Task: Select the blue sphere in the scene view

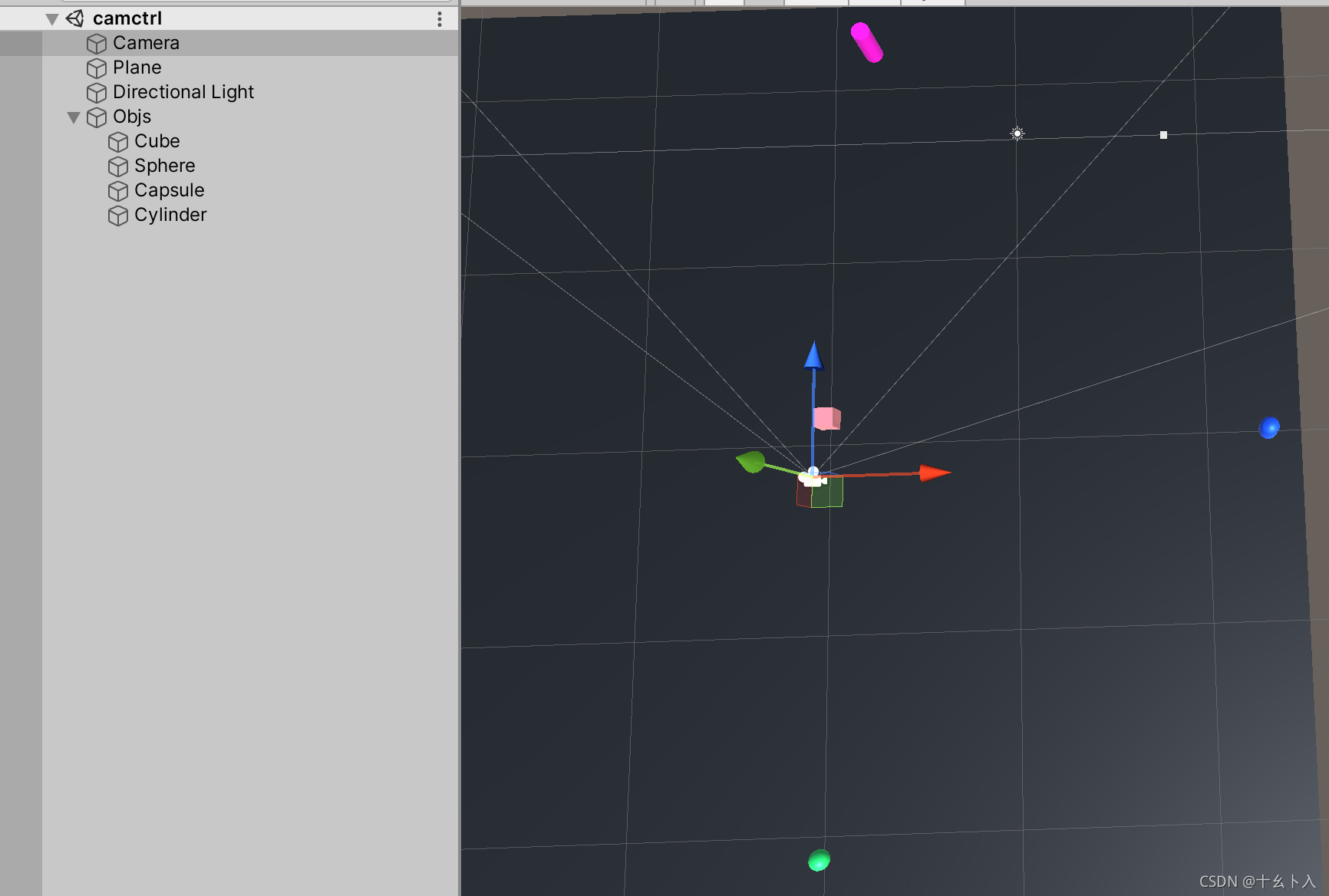Action: click(1269, 427)
